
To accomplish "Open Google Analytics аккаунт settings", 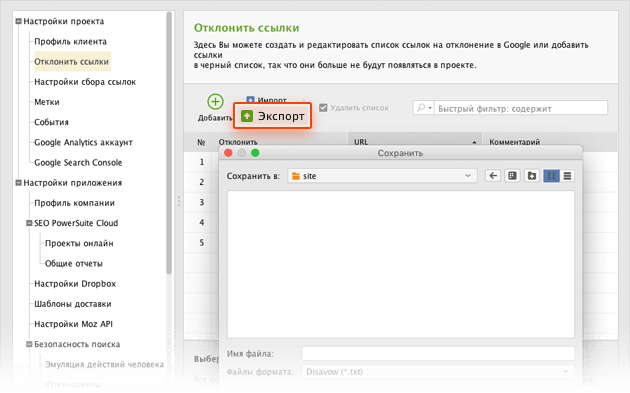I will tap(83, 142).
